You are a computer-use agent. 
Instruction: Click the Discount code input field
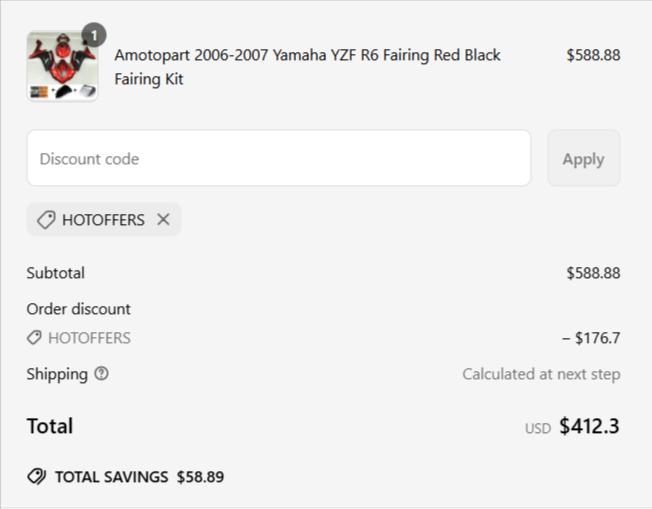coord(279,158)
